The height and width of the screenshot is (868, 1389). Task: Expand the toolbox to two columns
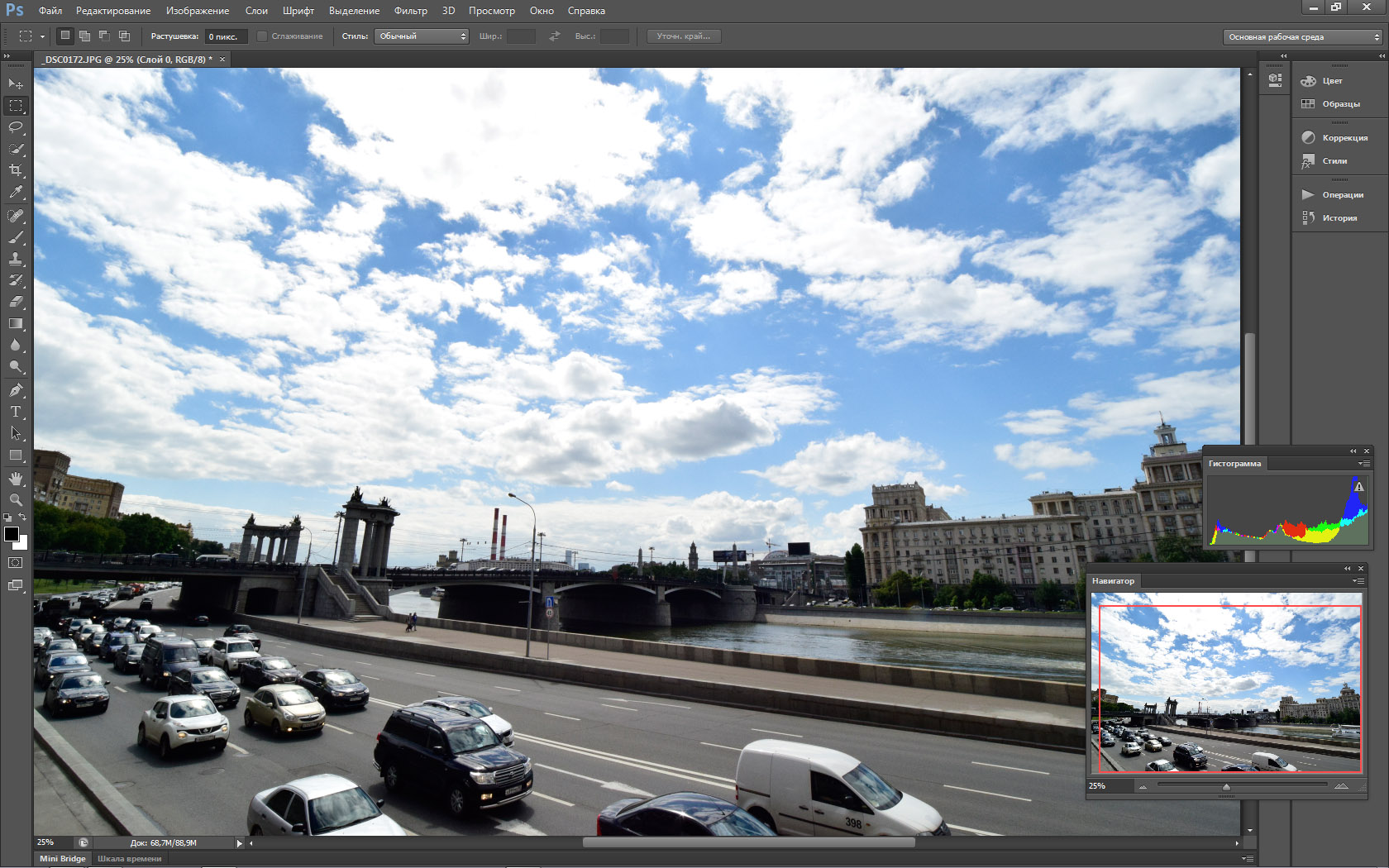point(7,56)
